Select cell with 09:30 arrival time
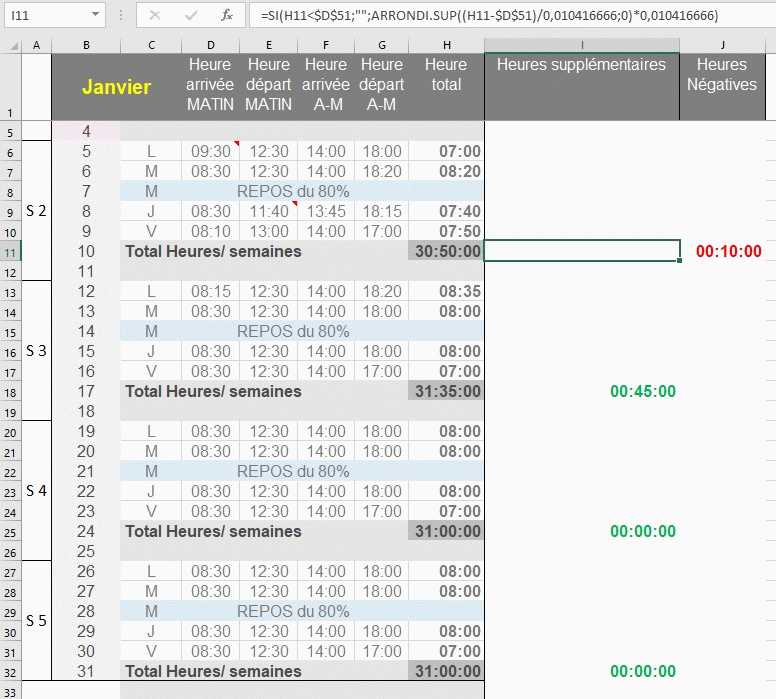This screenshot has height=699, width=776. point(211,151)
